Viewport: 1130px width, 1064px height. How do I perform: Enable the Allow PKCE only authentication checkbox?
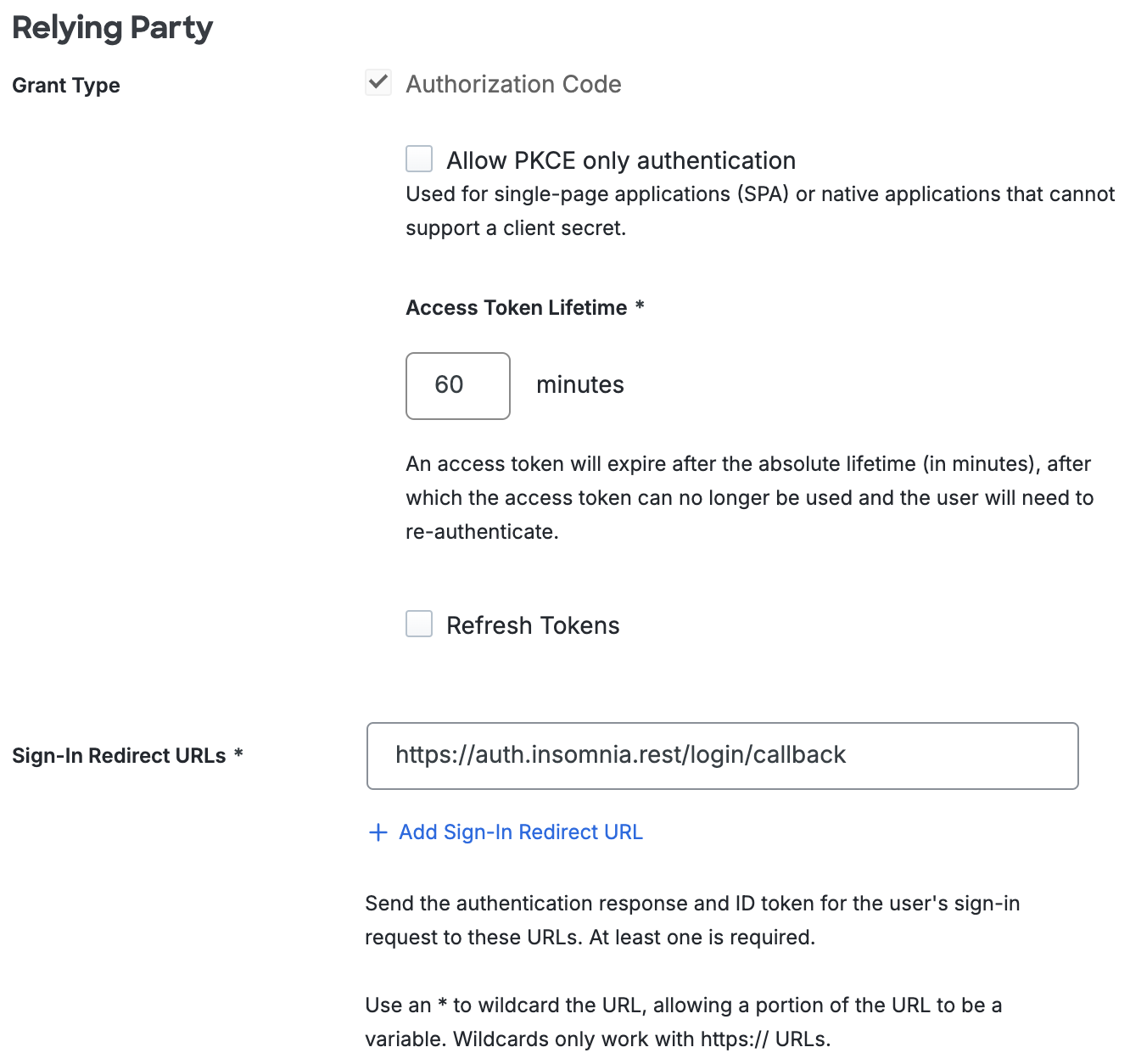(x=419, y=159)
